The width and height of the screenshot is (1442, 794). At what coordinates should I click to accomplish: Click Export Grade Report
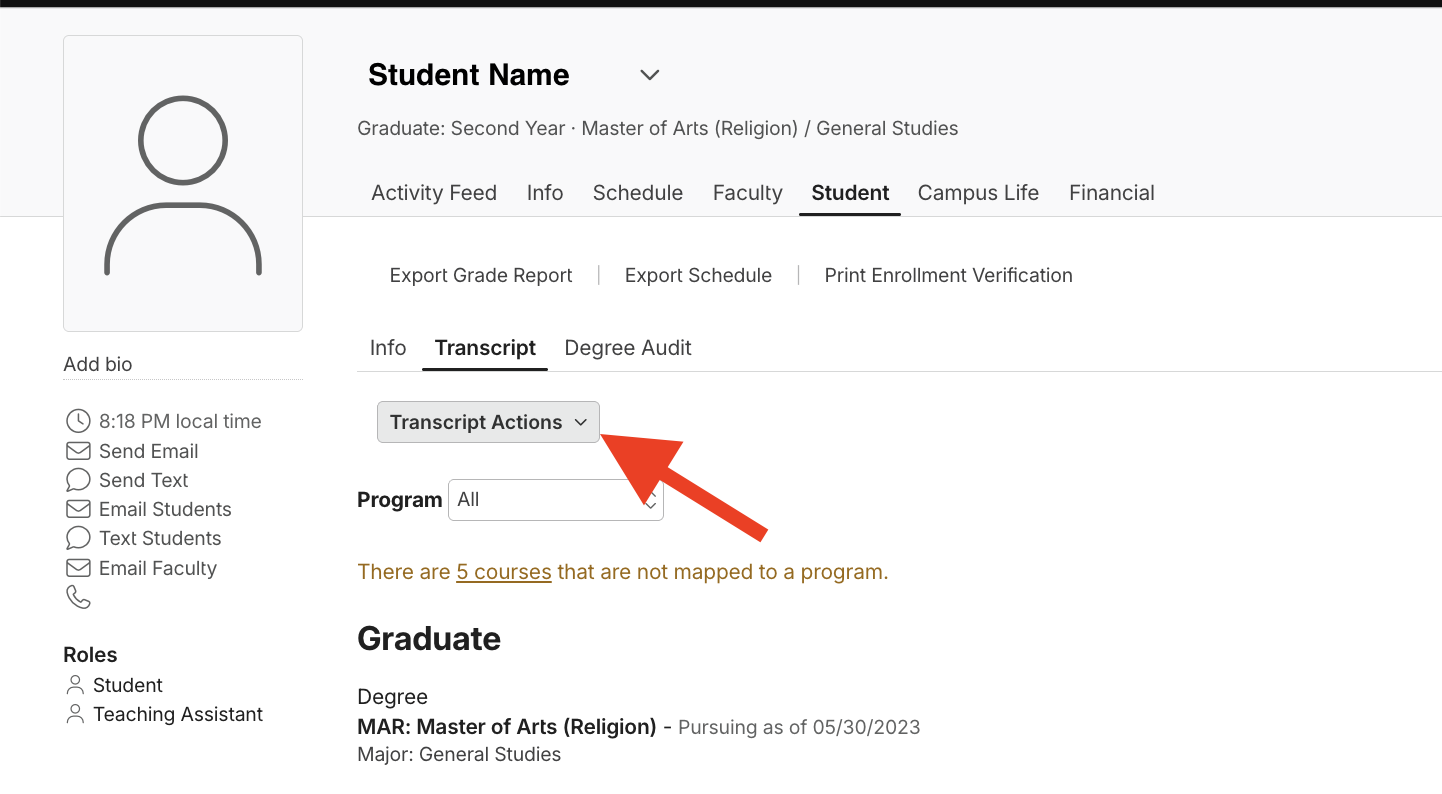(x=481, y=275)
